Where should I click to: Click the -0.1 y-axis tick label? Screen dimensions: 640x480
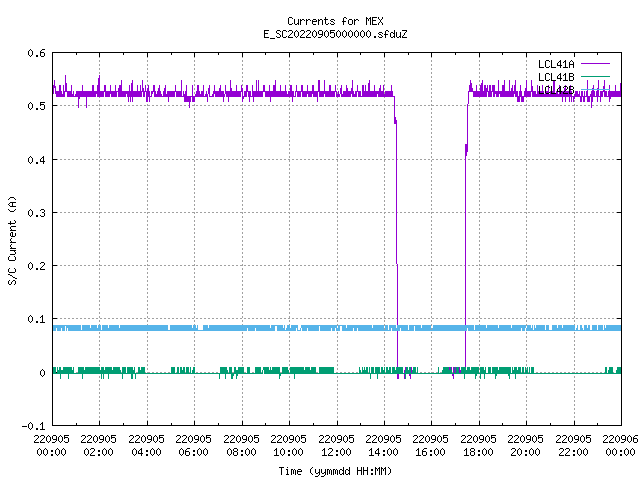click(33, 426)
